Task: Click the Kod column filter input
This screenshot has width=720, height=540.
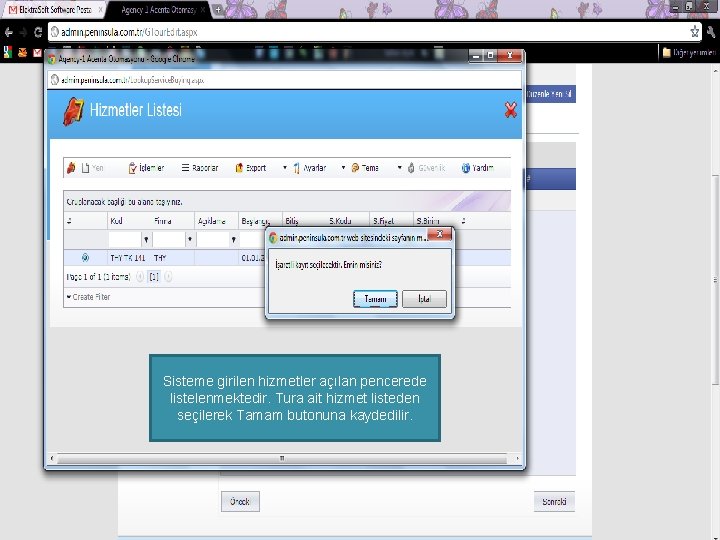Action: point(125,239)
